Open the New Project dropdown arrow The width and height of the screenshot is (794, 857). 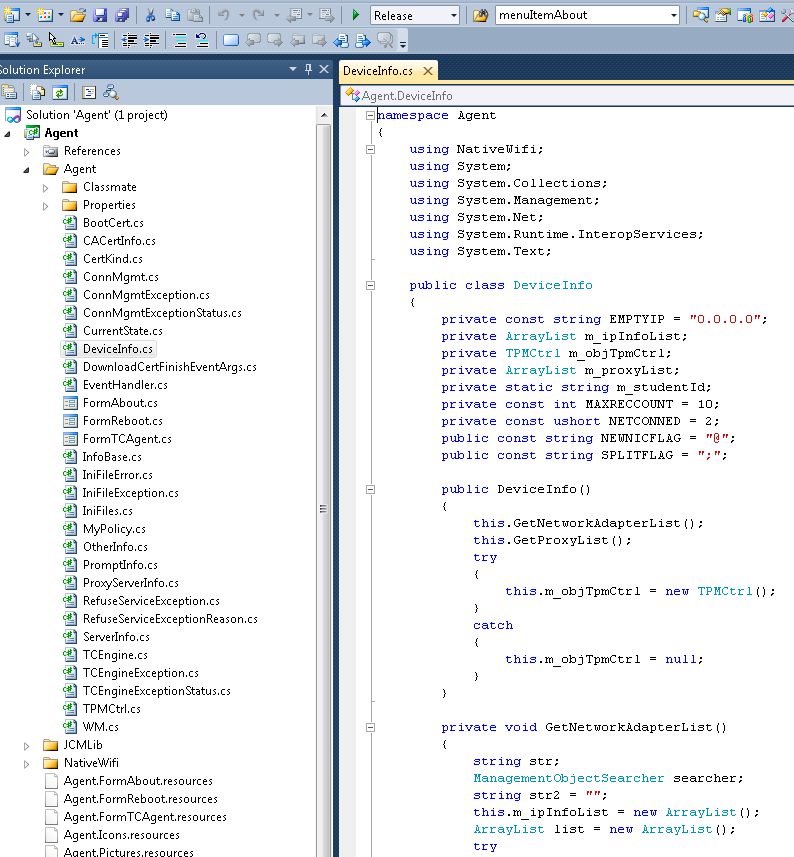click(x=27, y=15)
